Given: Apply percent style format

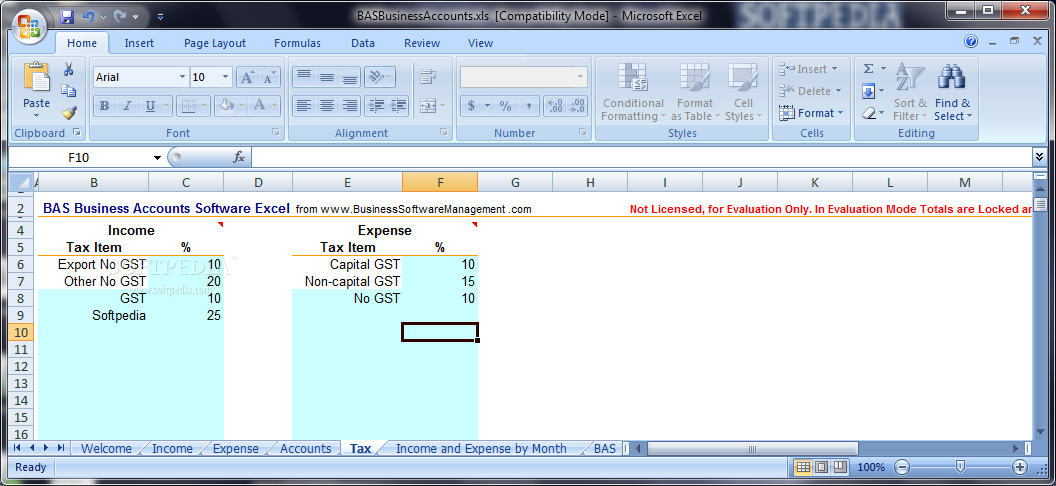Looking at the screenshot, I should pyautogui.click(x=506, y=106).
